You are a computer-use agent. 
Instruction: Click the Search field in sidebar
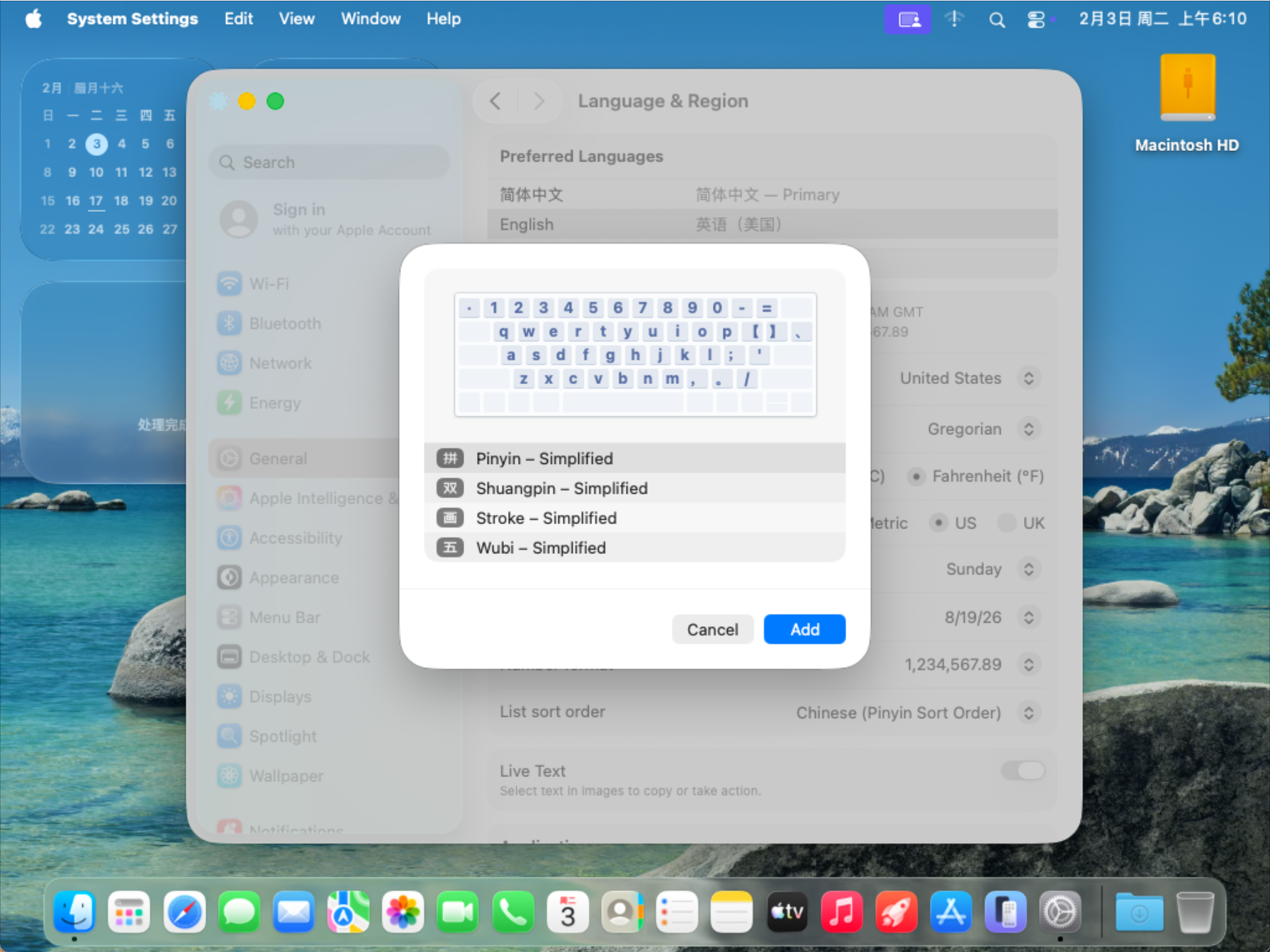tap(330, 162)
